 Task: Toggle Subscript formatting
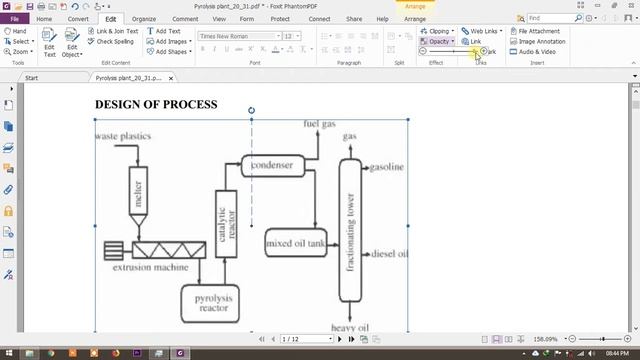tap(263, 49)
